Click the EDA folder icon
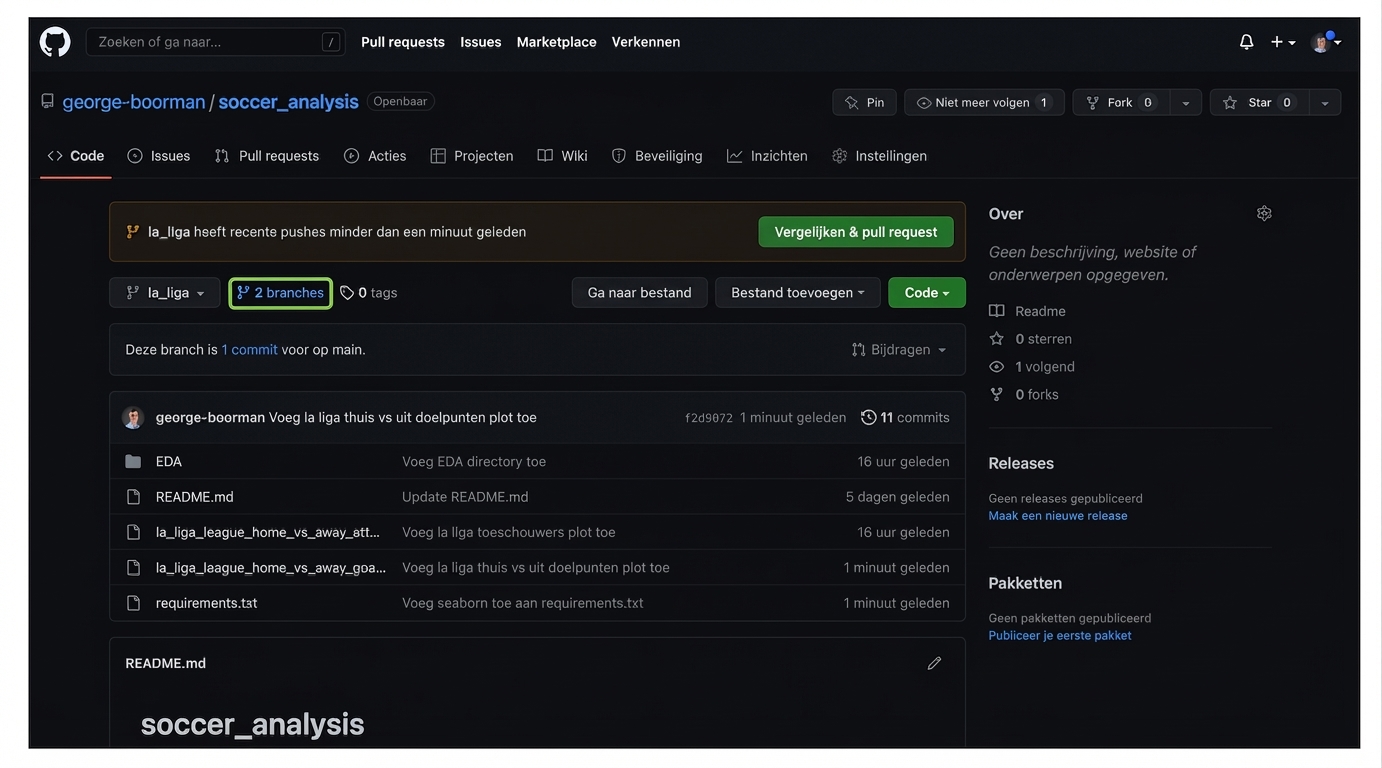 tap(133, 462)
